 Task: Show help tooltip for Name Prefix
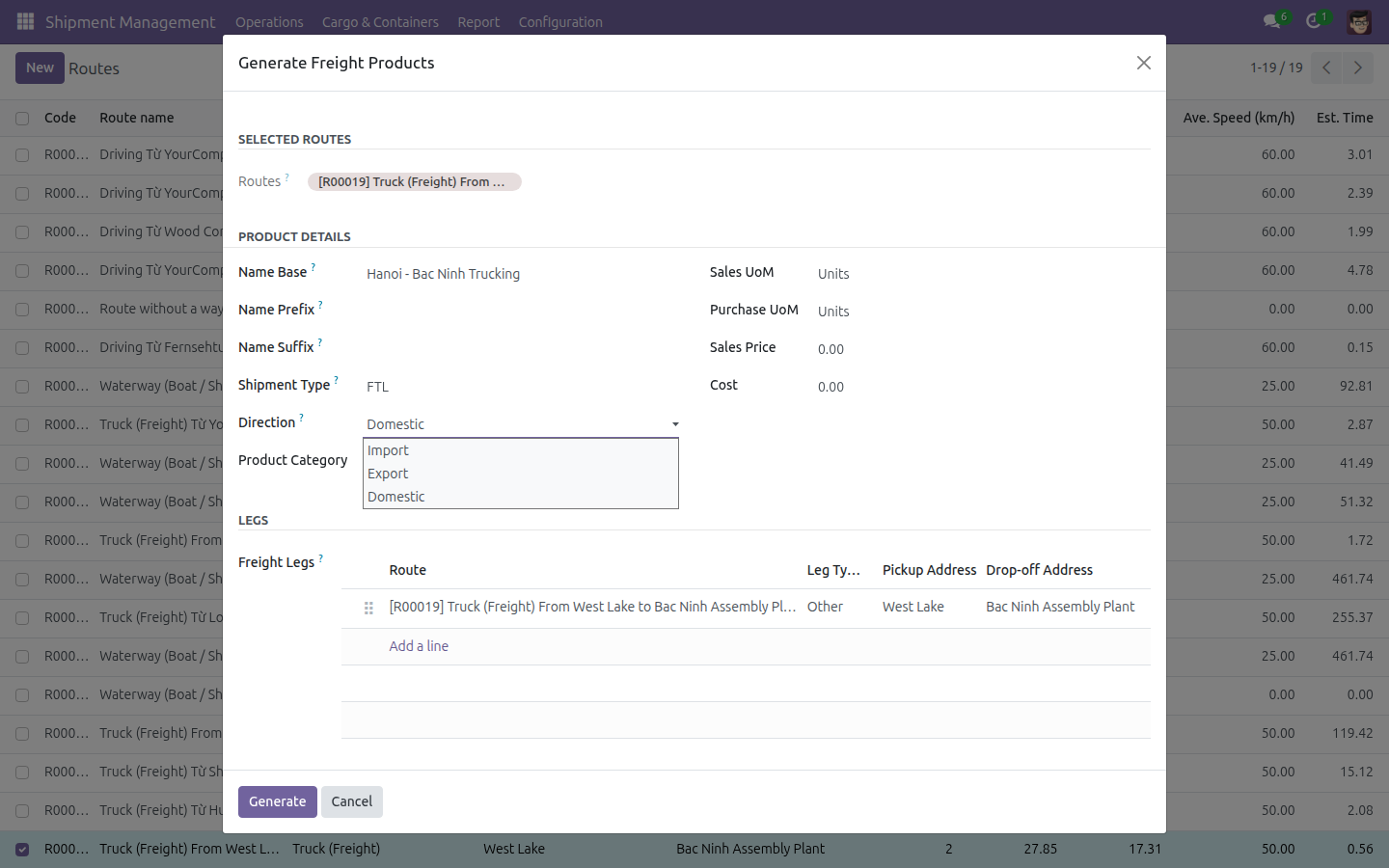320,306
